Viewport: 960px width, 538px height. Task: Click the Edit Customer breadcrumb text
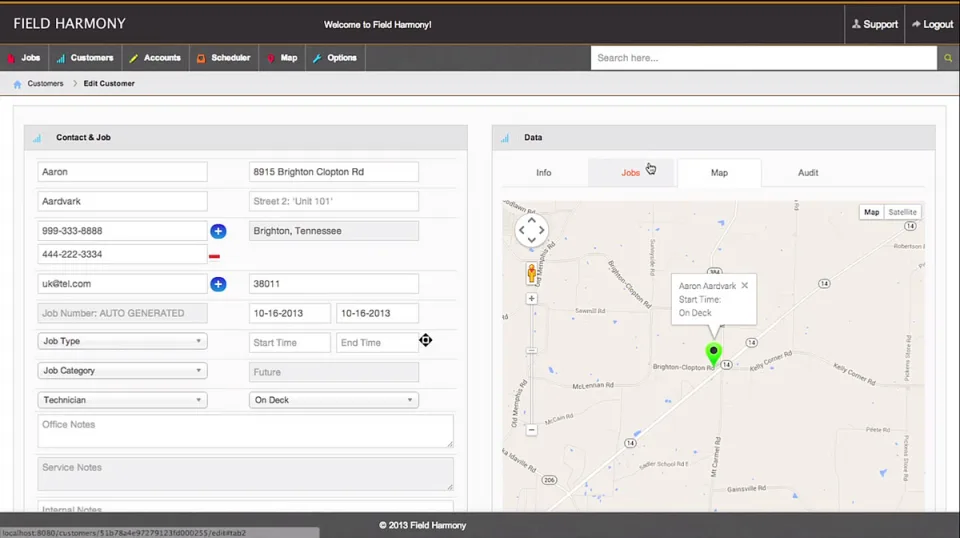109,83
